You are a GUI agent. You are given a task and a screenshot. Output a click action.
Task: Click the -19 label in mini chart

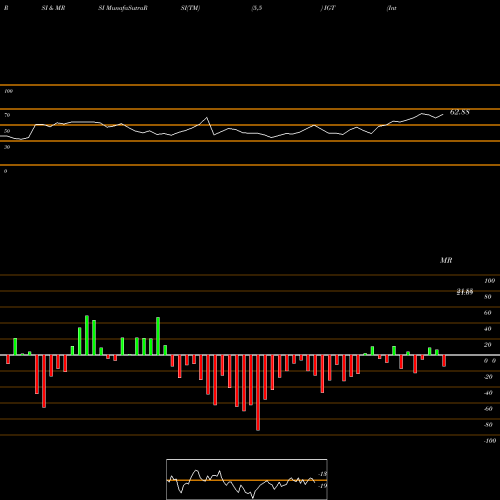click(x=323, y=486)
